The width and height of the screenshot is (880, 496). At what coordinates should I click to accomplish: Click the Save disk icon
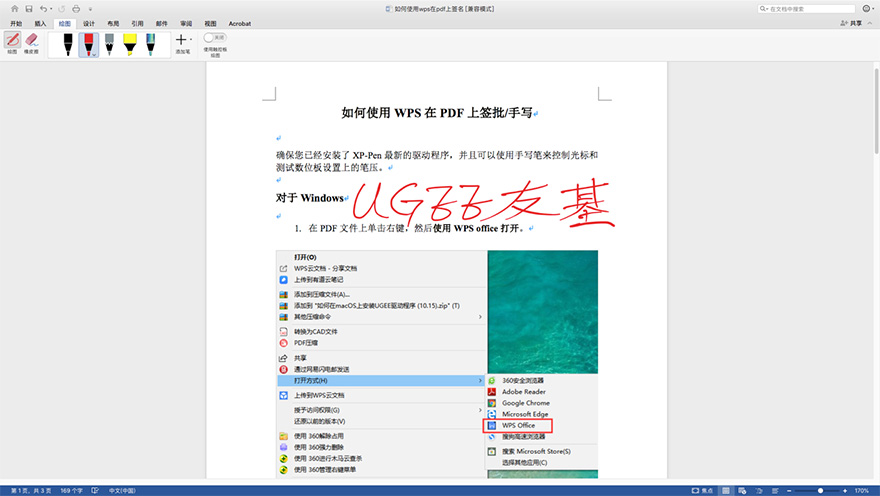coord(29,9)
